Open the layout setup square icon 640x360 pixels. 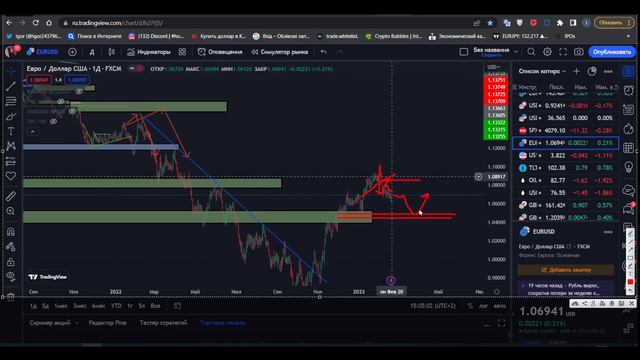(x=464, y=52)
